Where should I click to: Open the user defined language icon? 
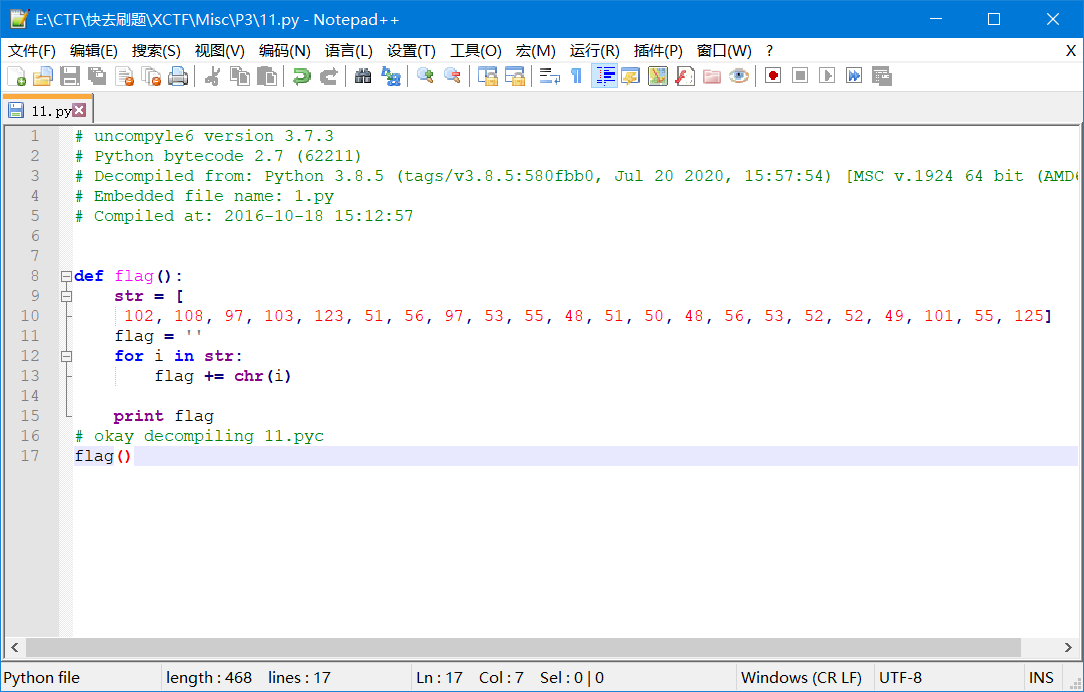click(630, 76)
